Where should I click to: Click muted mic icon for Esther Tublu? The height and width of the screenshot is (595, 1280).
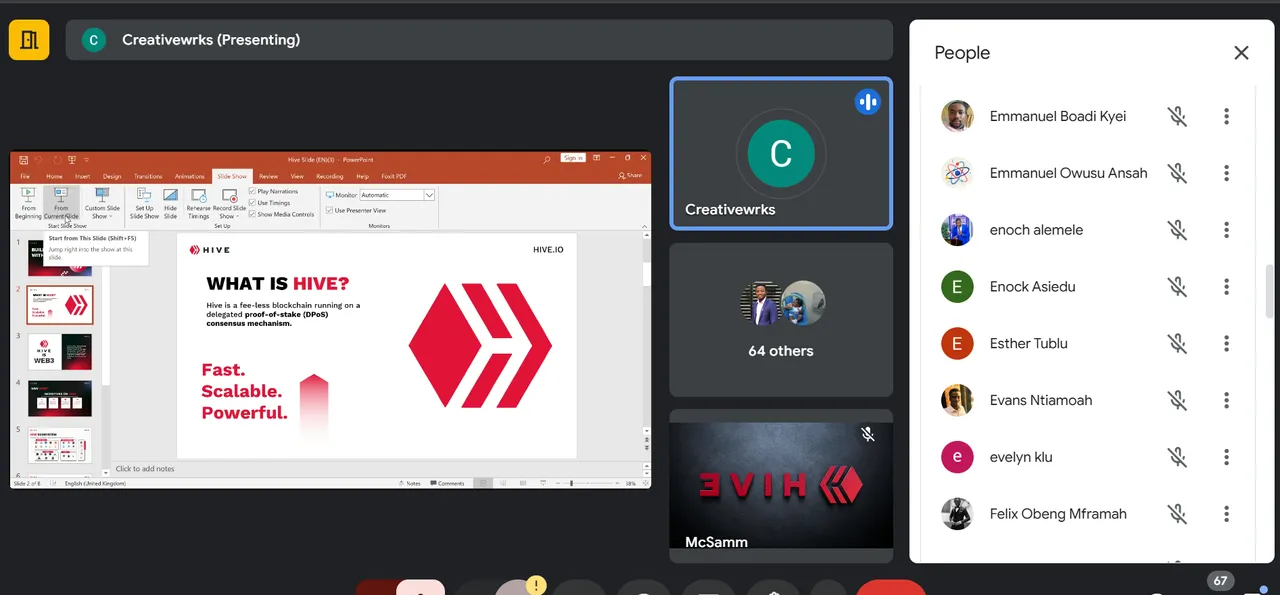1178,344
